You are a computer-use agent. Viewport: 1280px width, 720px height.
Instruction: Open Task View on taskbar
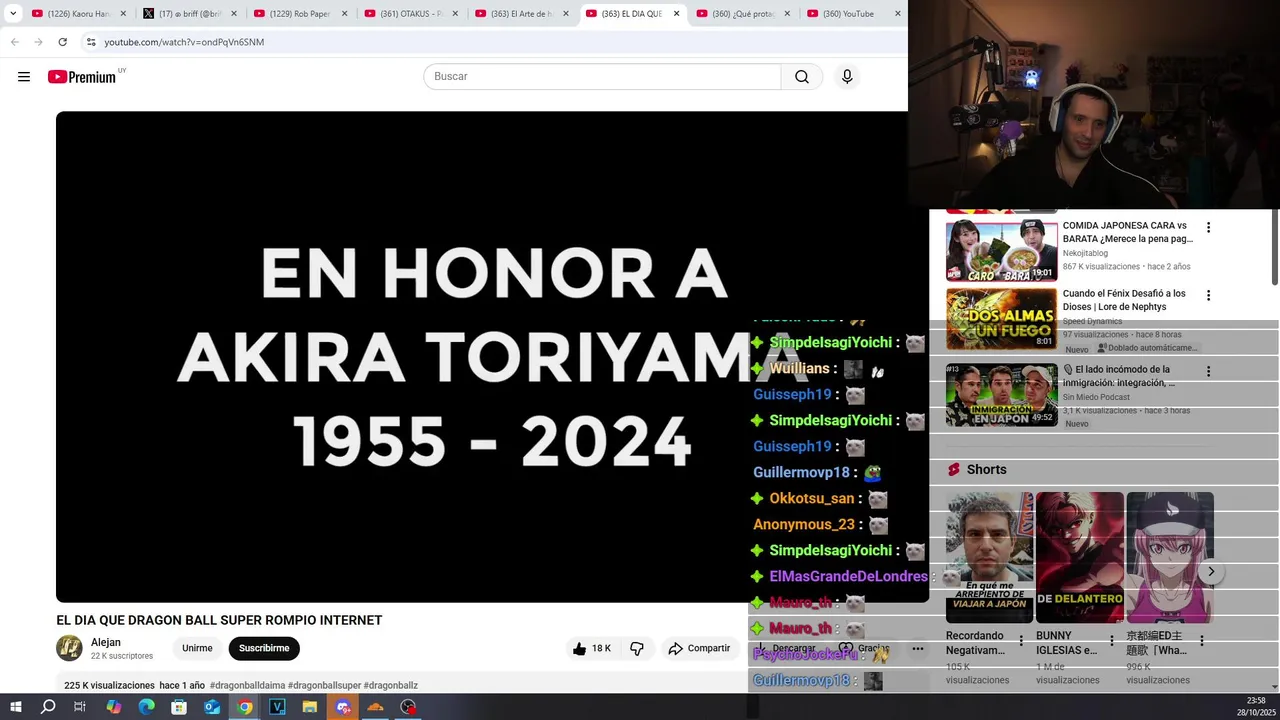coord(80,707)
